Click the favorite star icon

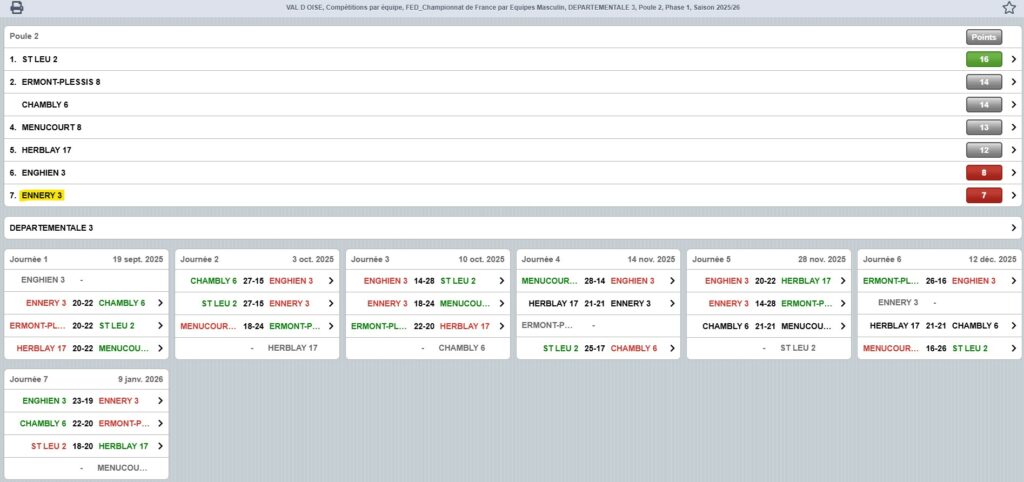click(x=1009, y=8)
